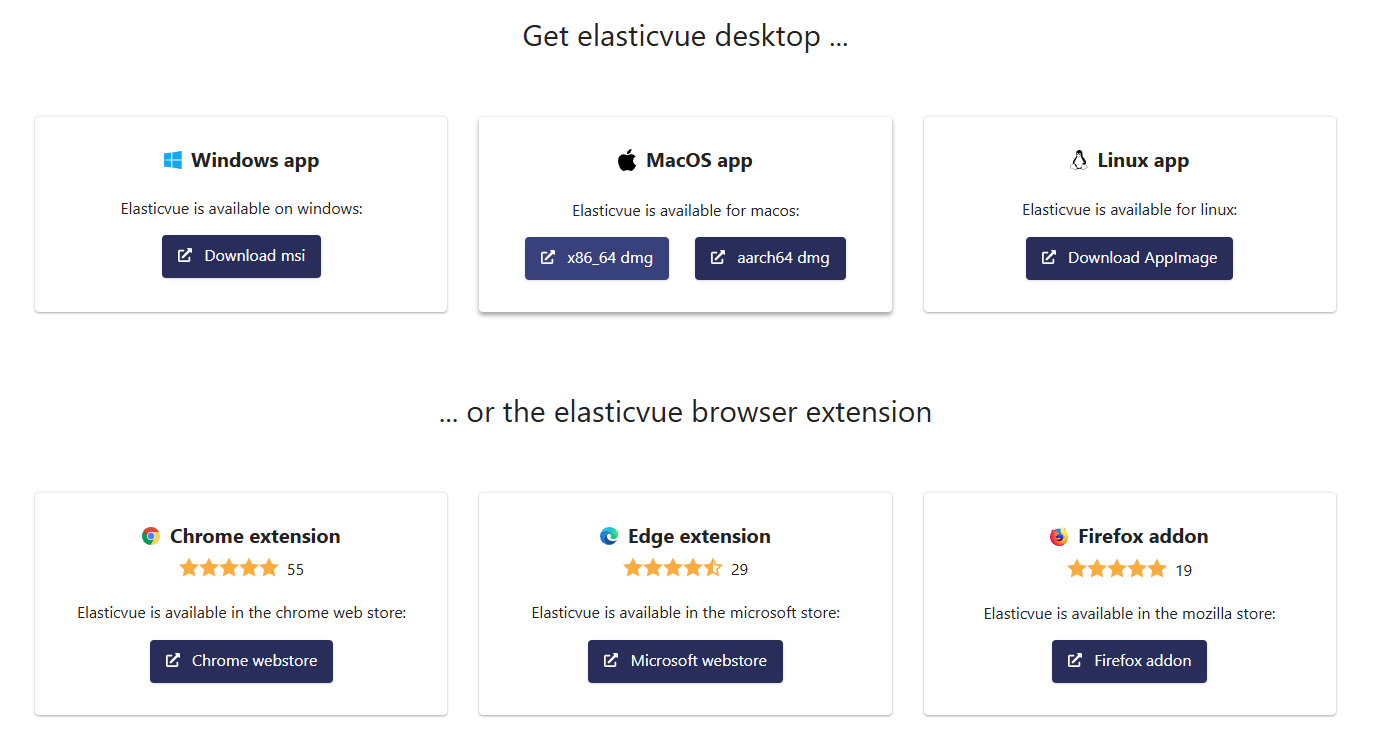Viewport: 1375px width, 744px height.
Task: Click the Windows app heading
Action: 255,160
